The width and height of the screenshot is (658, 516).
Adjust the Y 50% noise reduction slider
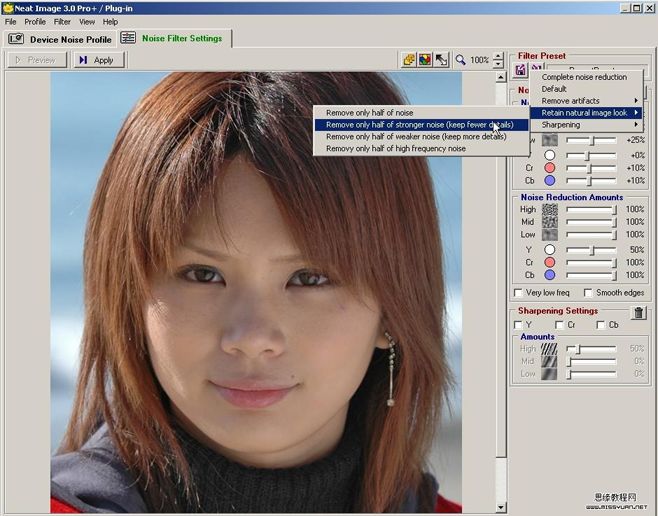(x=591, y=250)
